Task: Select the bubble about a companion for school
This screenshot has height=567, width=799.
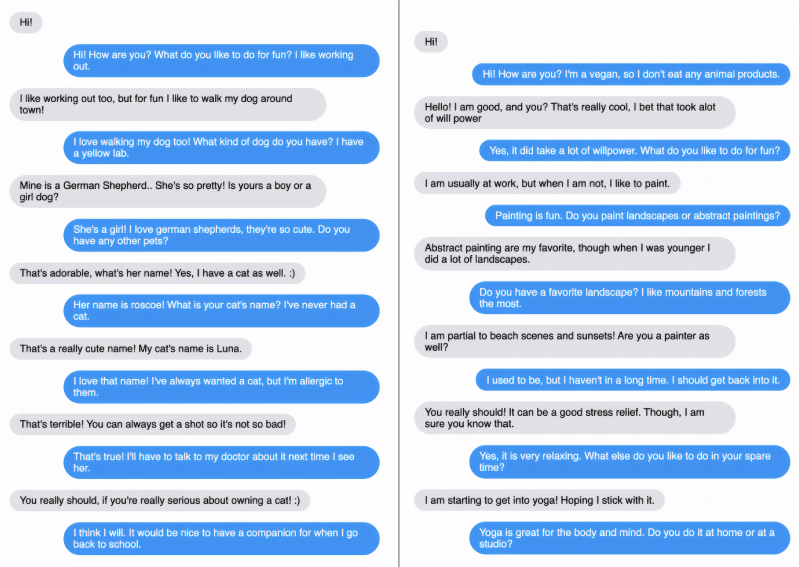Action: [220, 539]
